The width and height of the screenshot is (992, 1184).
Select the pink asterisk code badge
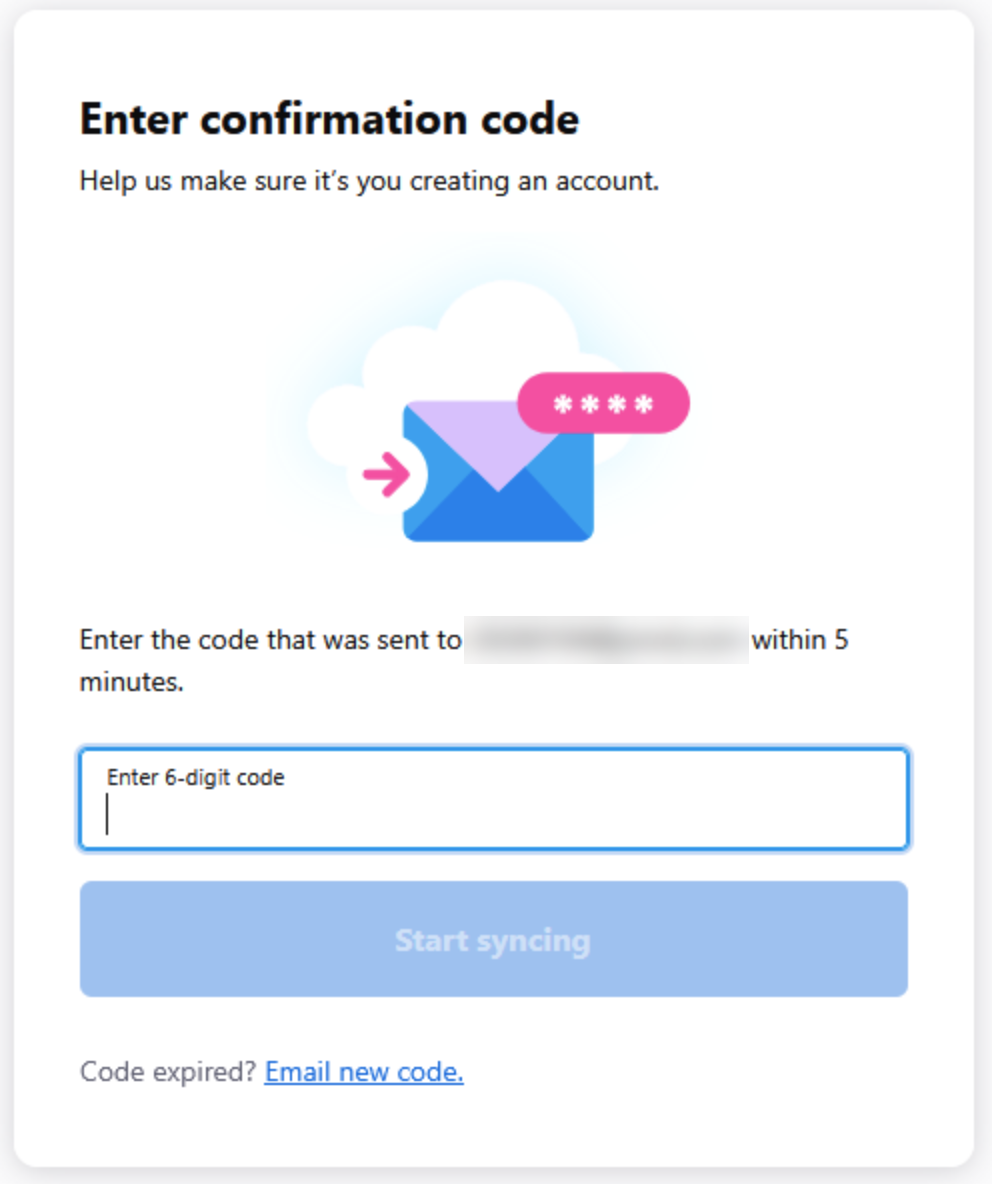(604, 404)
